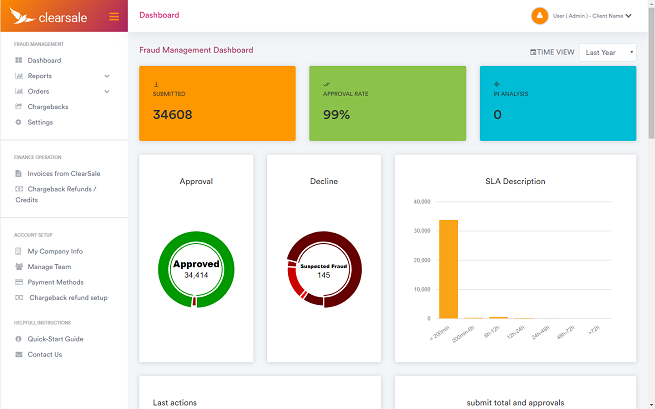
Task: Open the Reports menu item
Action: pyautogui.click(x=40, y=76)
